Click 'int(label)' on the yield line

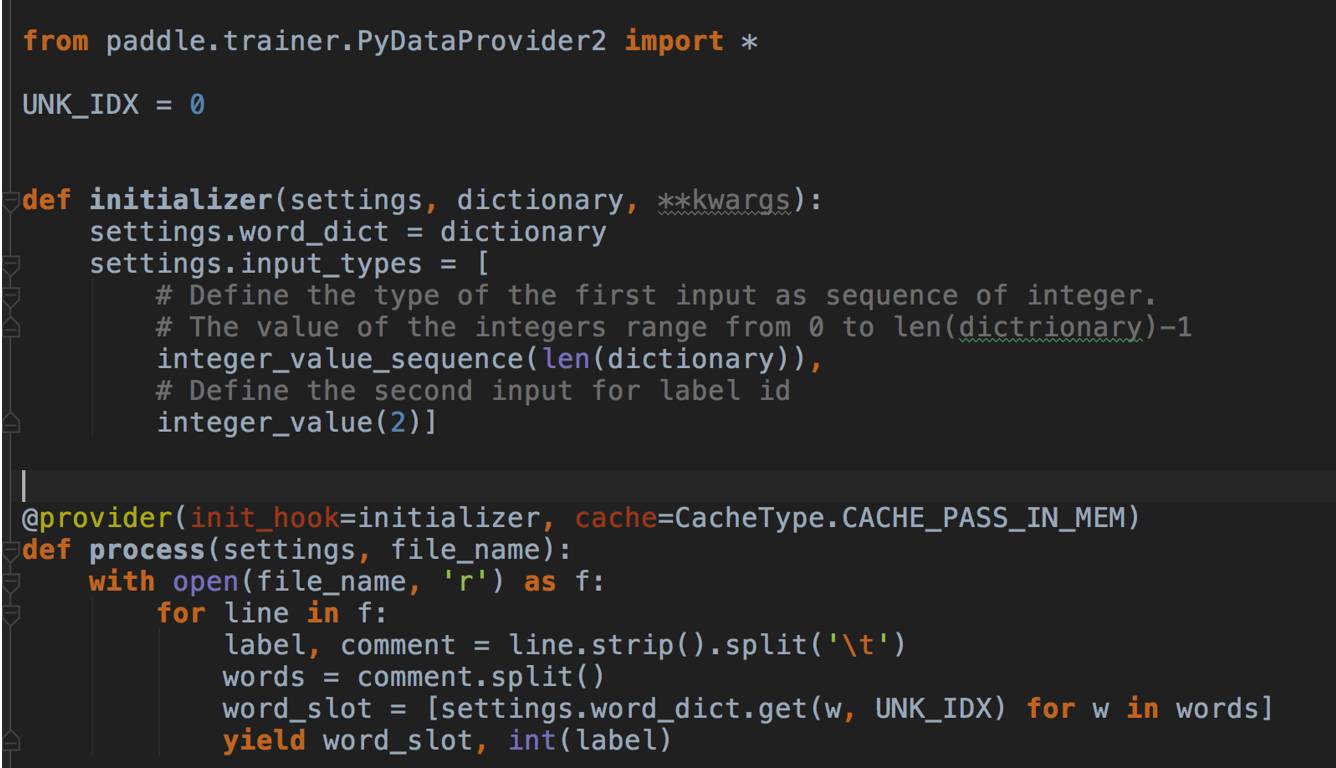click(x=589, y=741)
